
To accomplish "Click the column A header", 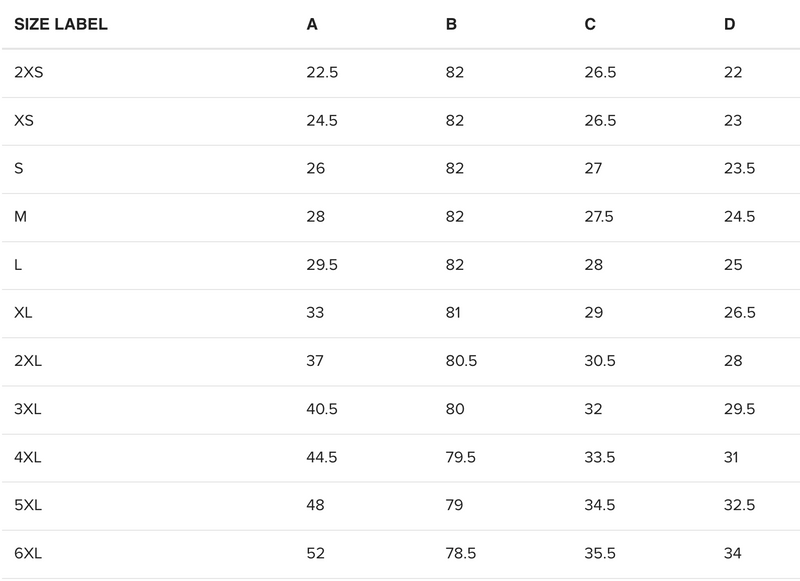I will [312, 25].
